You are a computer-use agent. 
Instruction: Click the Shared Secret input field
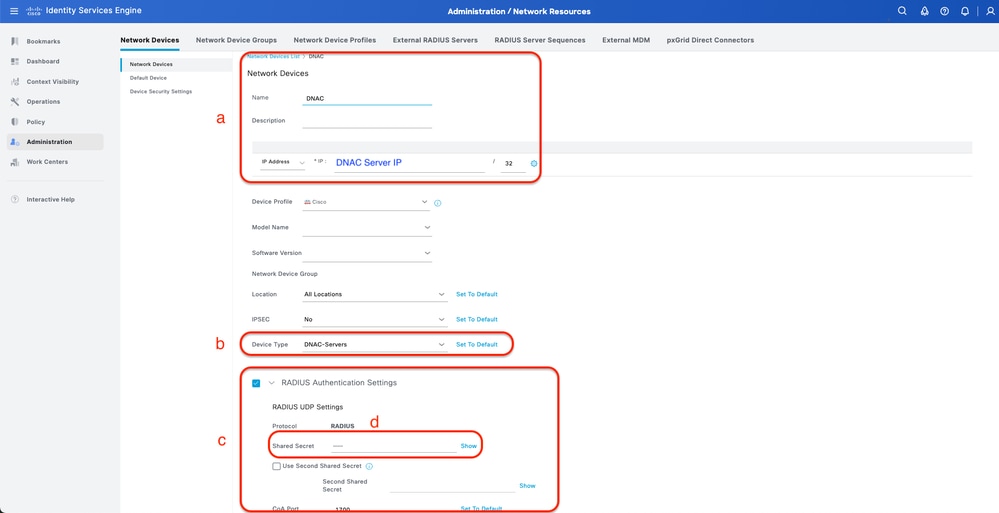pyautogui.click(x=394, y=446)
